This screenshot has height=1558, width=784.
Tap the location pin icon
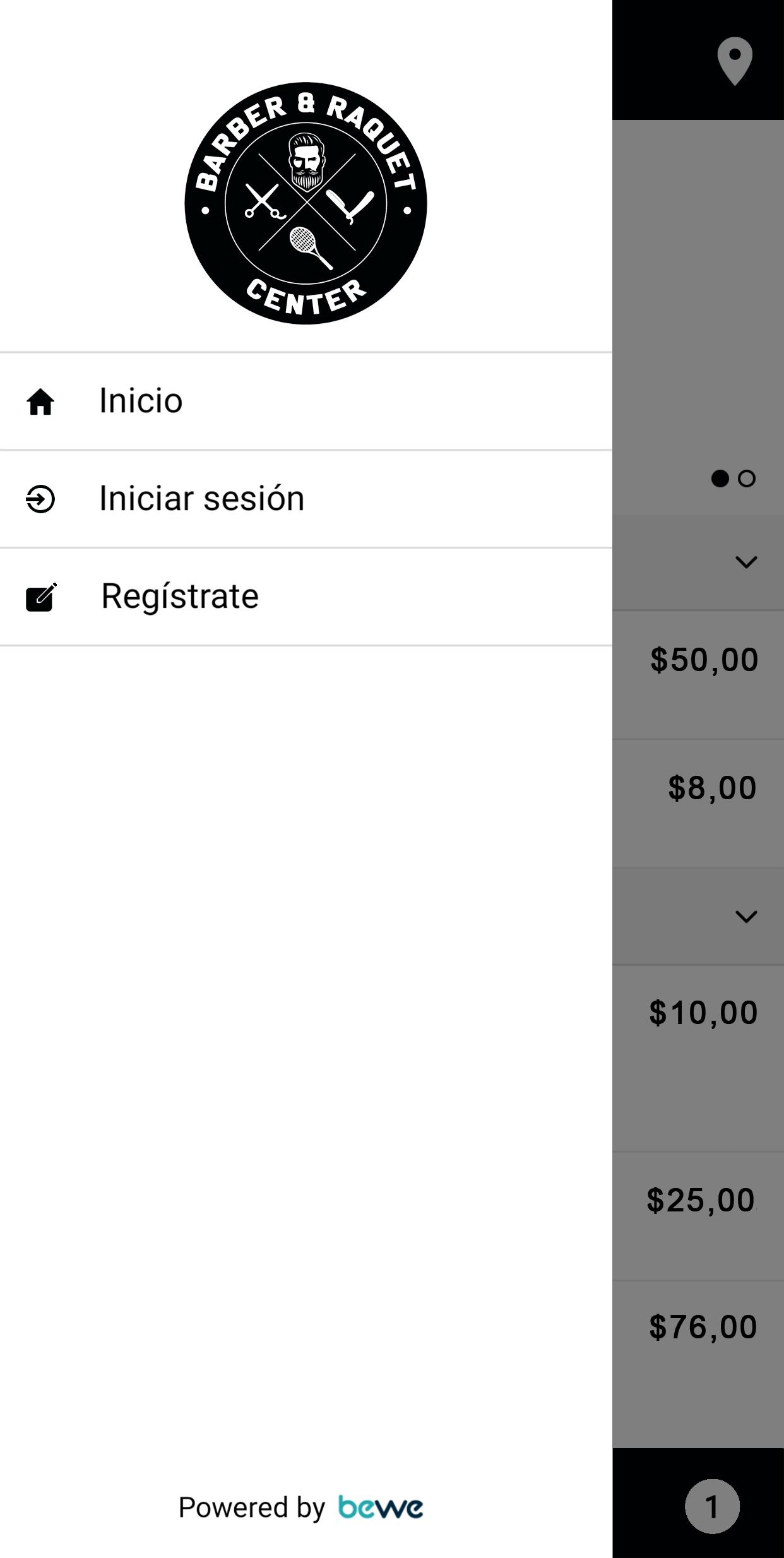coord(735,61)
